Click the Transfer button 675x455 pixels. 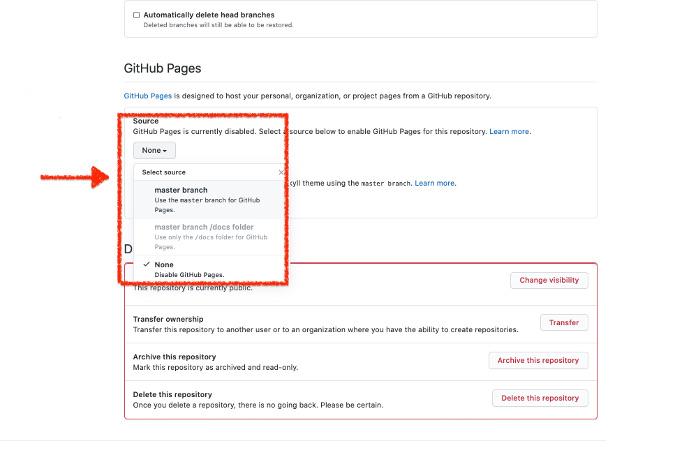click(x=563, y=323)
